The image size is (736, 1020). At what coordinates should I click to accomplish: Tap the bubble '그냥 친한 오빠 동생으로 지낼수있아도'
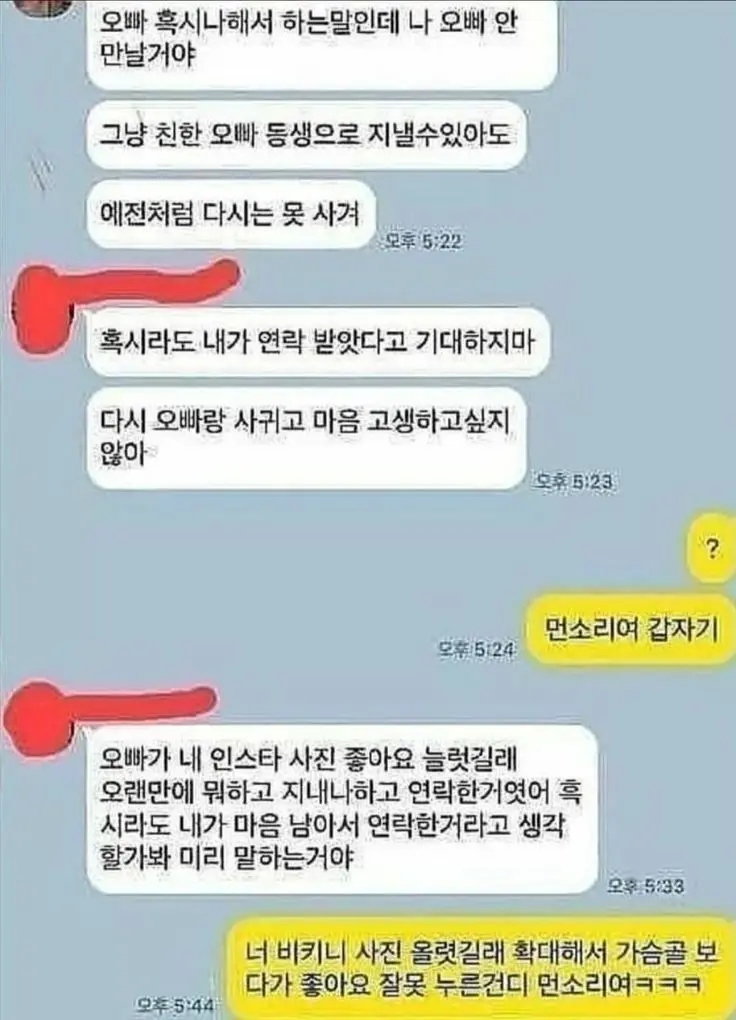point(306,135)
